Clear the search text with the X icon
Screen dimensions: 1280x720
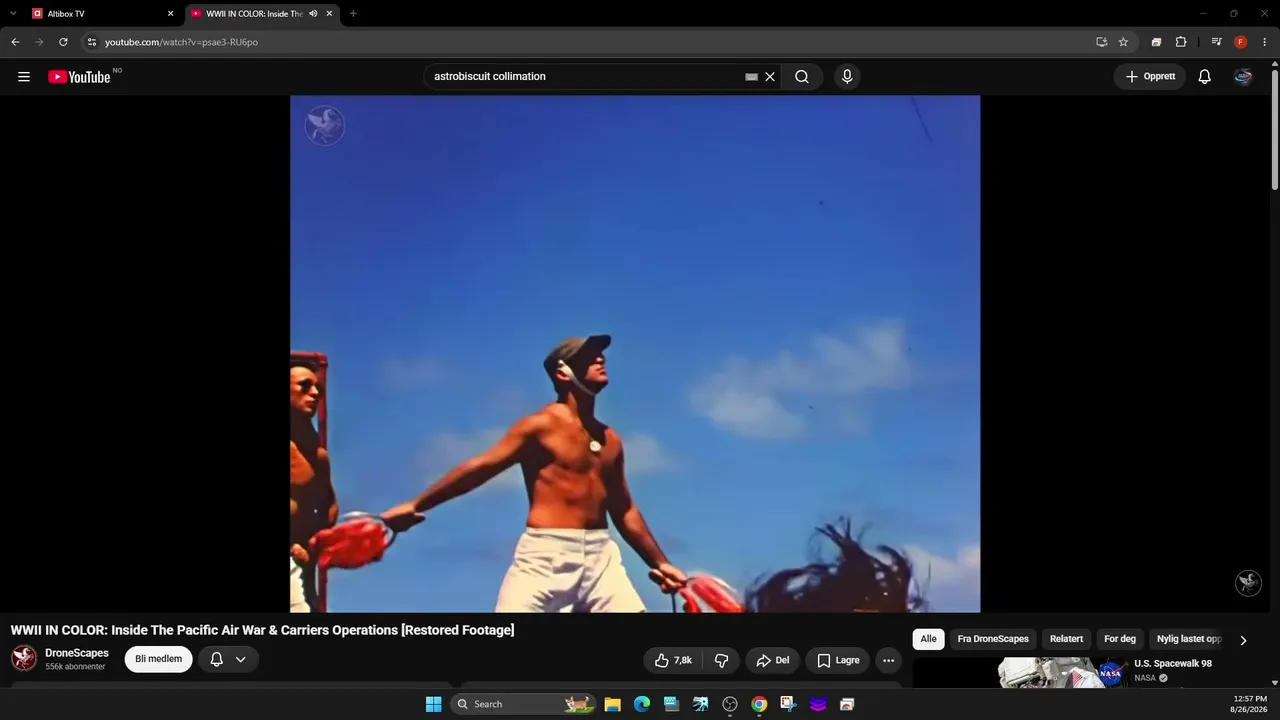pyautogui.click(x=770, y=77)
